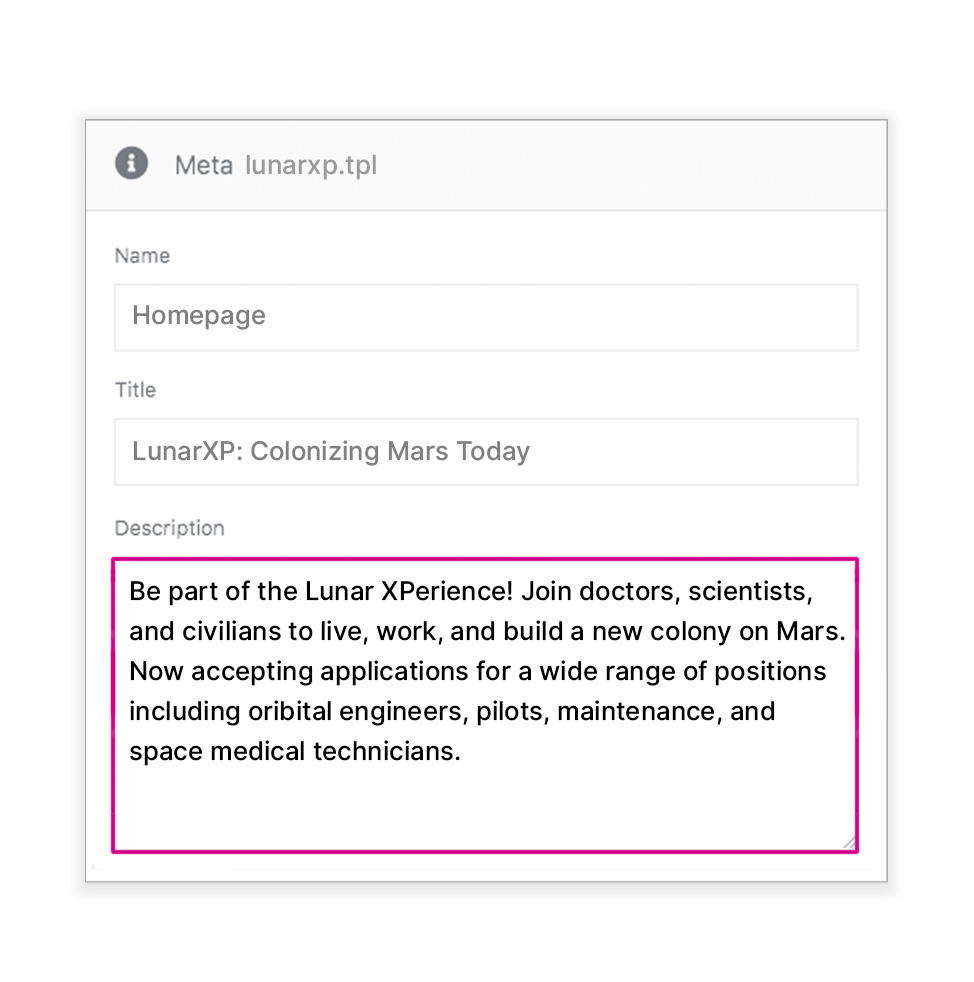
Task: Click the info icon beside Meta
Action: click(x=132, y=163)
